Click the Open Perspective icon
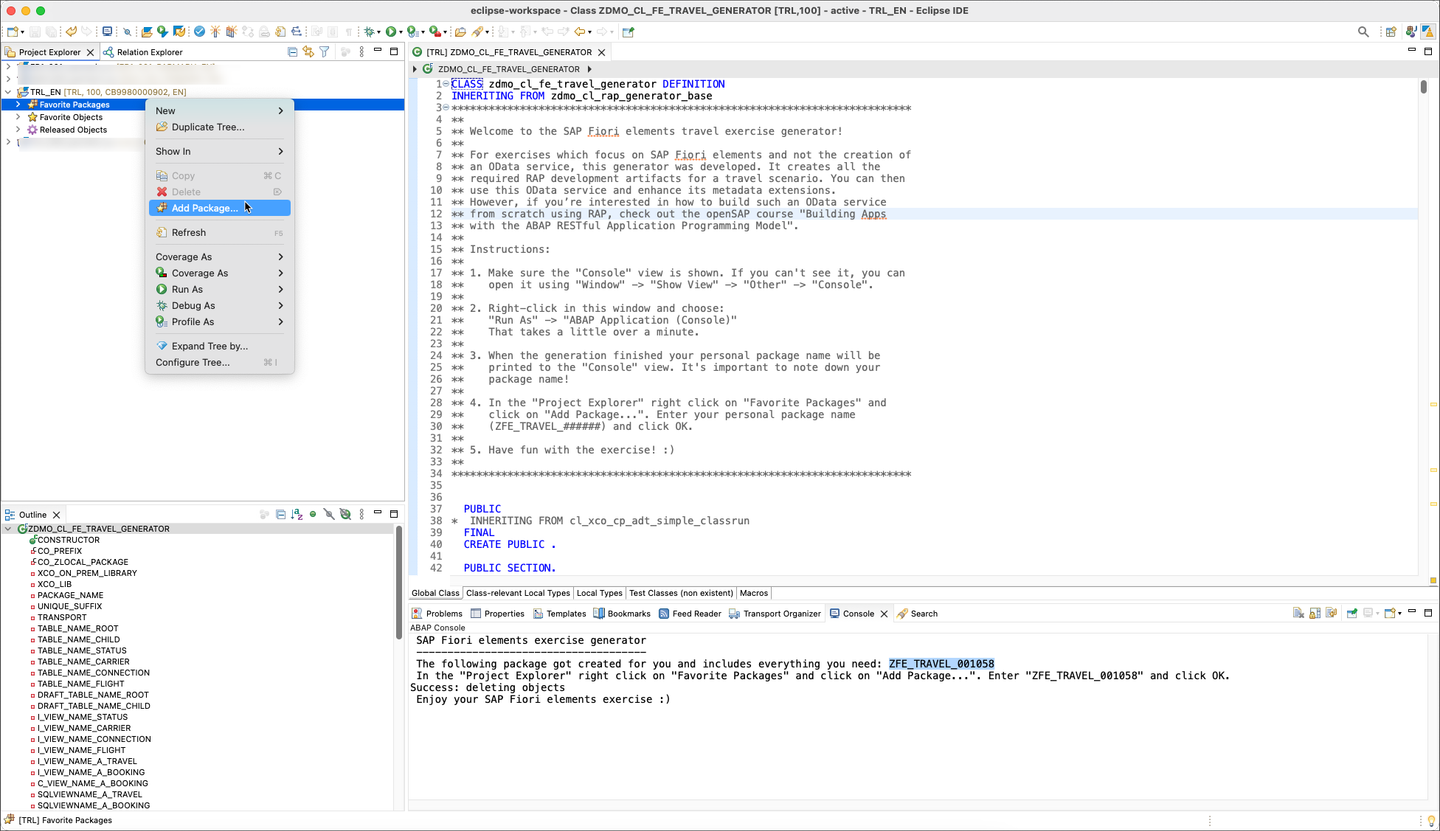This screenshot has width=1440, height=831. point(1391,32)
